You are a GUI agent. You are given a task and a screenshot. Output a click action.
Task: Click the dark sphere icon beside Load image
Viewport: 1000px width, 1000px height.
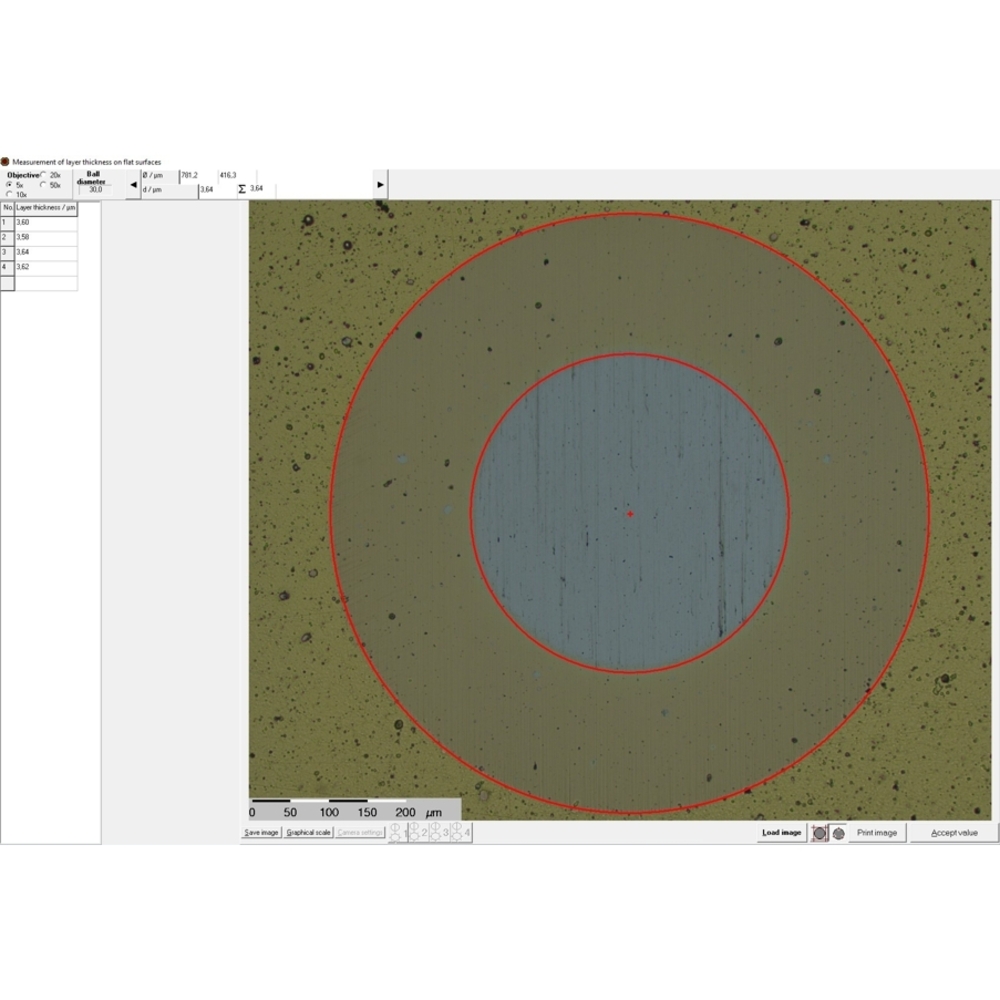pos(820,832)
